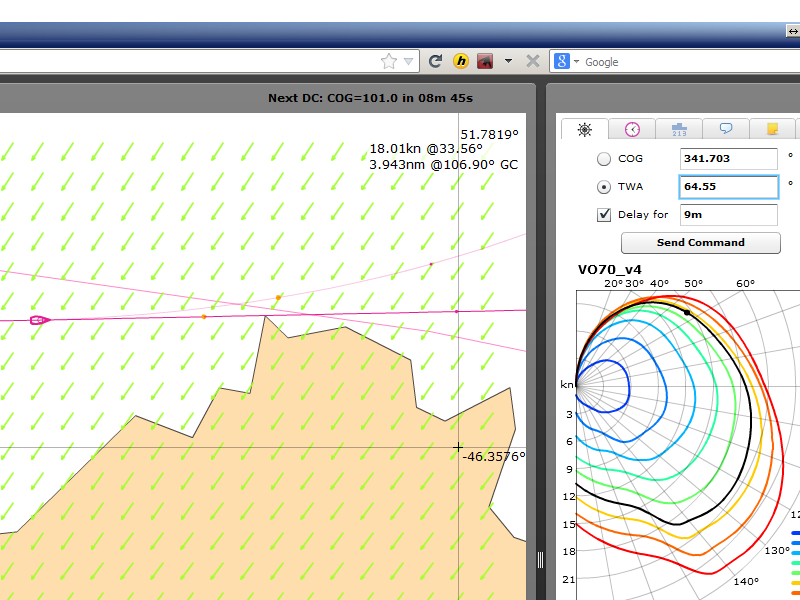Image resolution: width=800 pixels, height=600 pixels.
Task: Click the 'VO70_v4' polar chart title
Action: tap(609, 270)
